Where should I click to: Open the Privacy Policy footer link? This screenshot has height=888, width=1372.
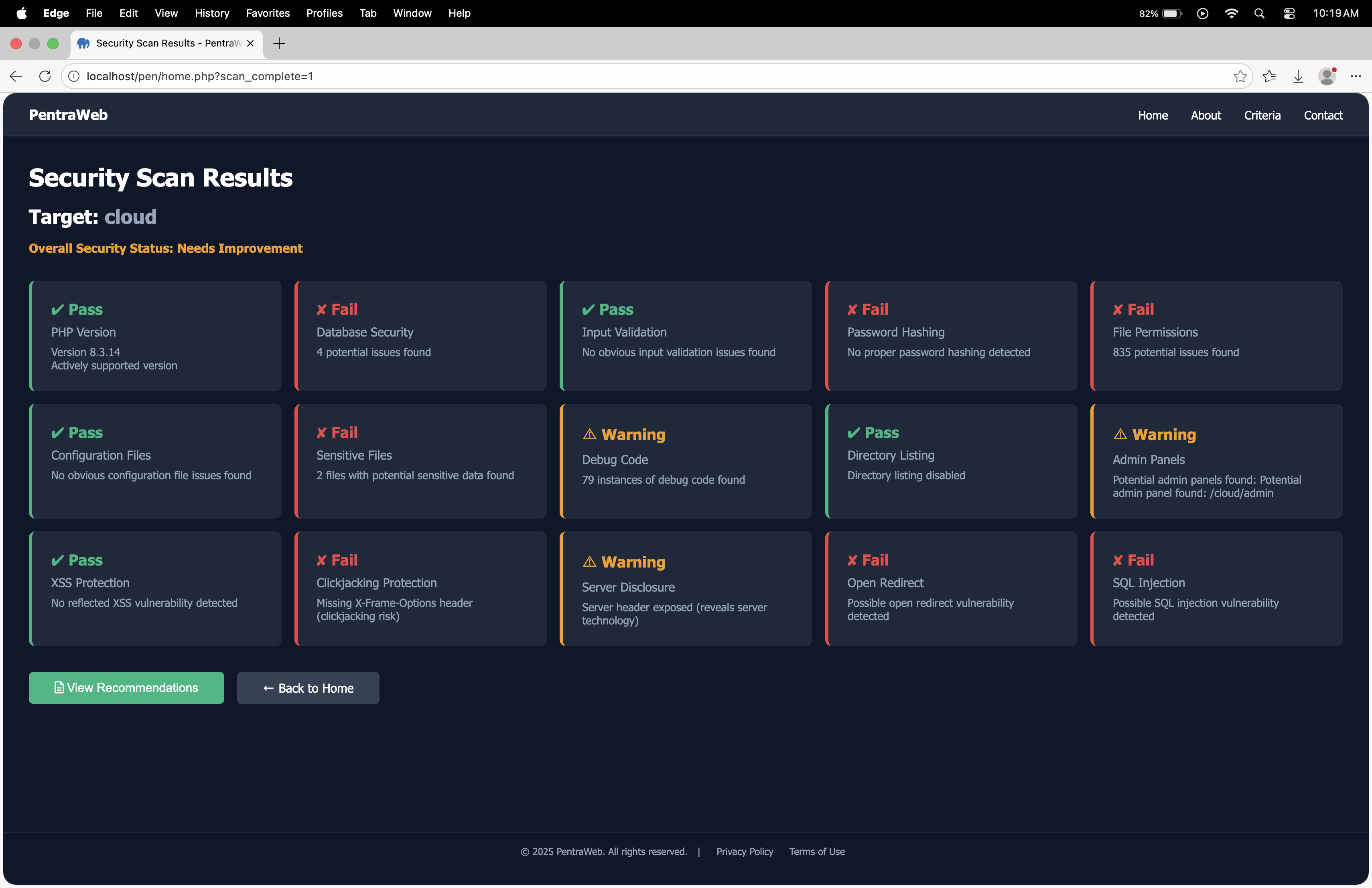pos(744,852)
